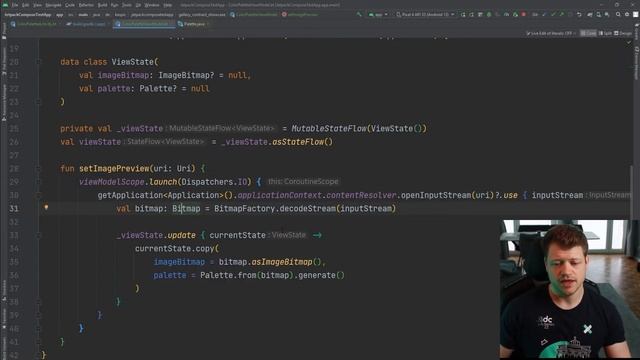Open the Navigate menu
Screen dimensions: 640x360
[53, 5]
